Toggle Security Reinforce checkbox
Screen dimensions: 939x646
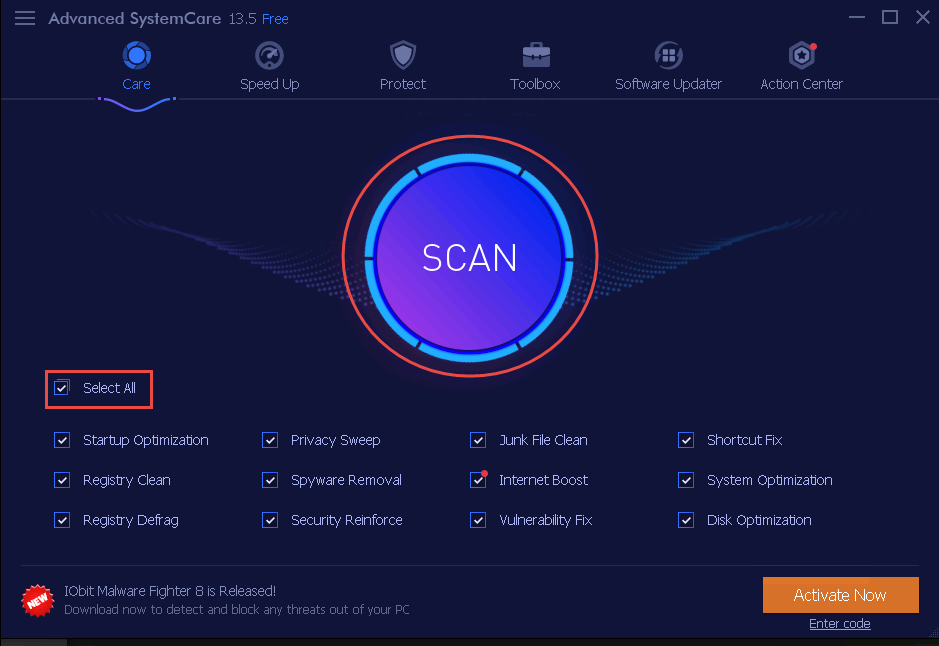coord(269,520)
